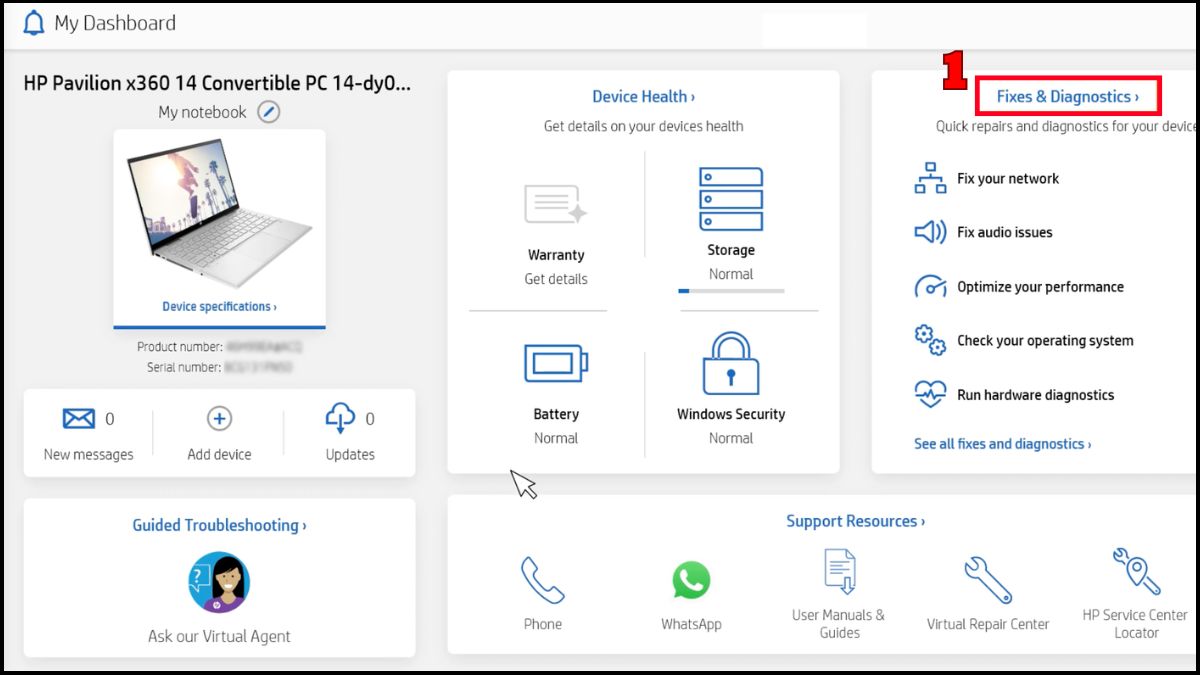Open Device specifications link
Viewport: 1200px width, 675px height.
click(x=219, y=306)
